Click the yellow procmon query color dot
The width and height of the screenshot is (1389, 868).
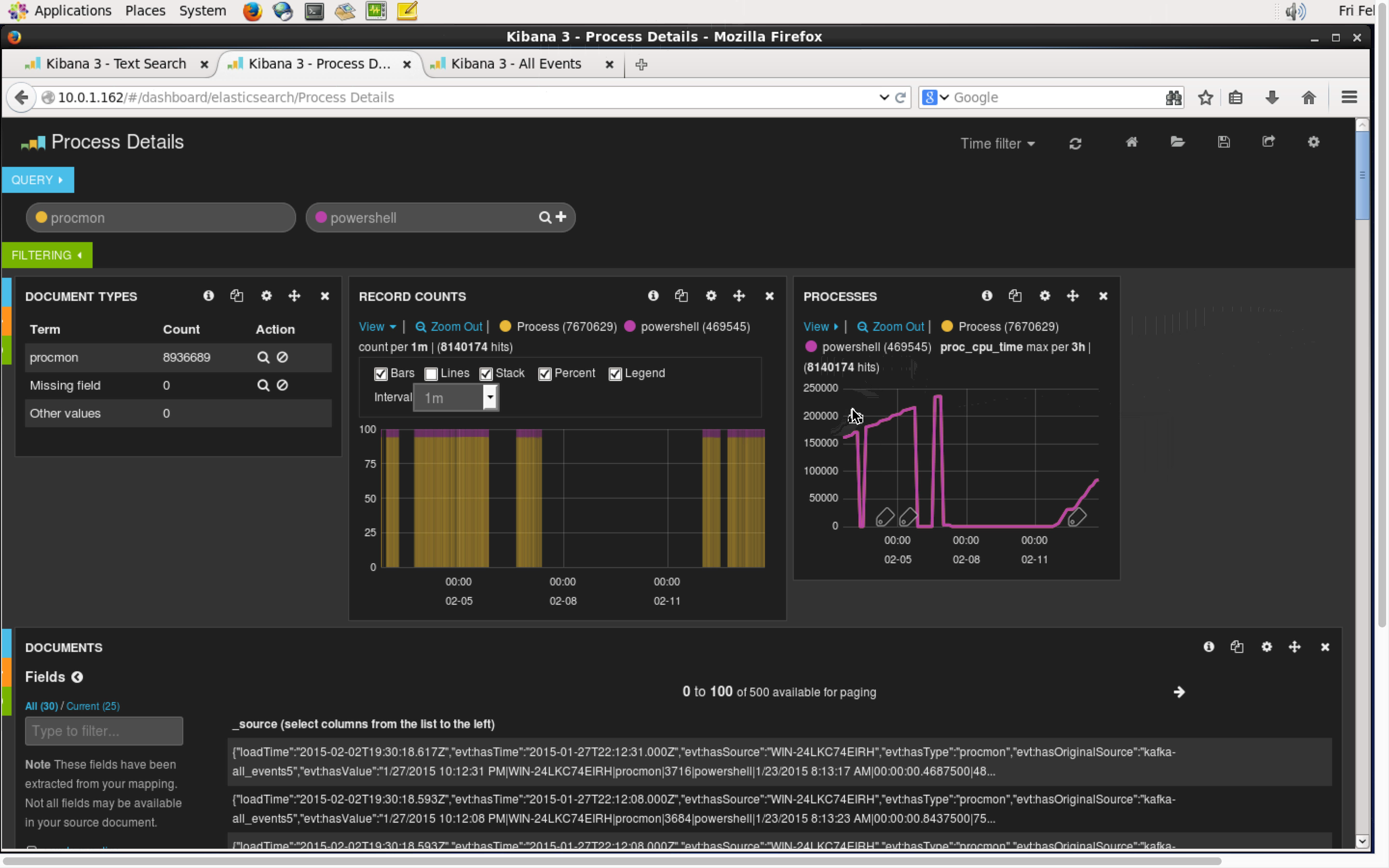click(x=41, y=217)
